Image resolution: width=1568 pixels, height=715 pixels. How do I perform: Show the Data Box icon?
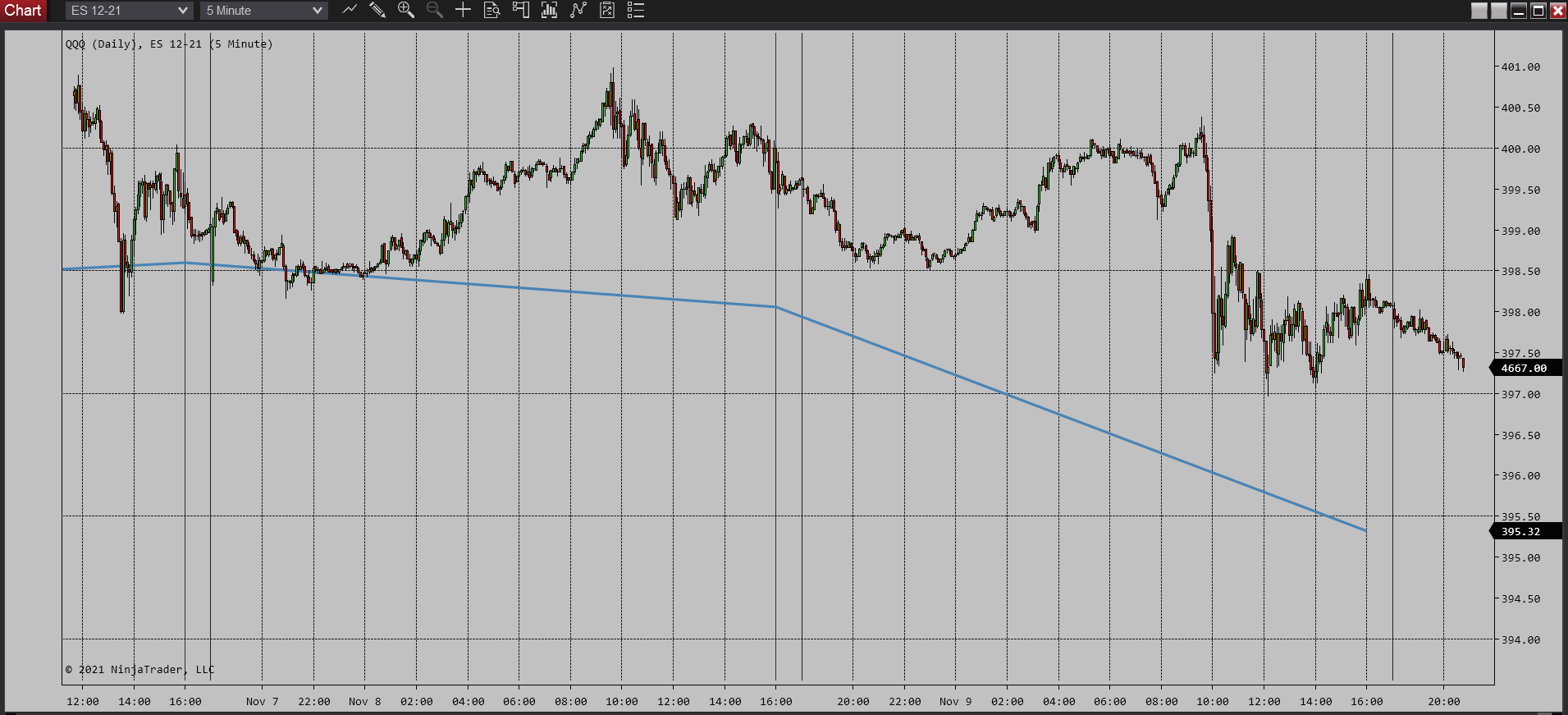[x=491, y=10]
